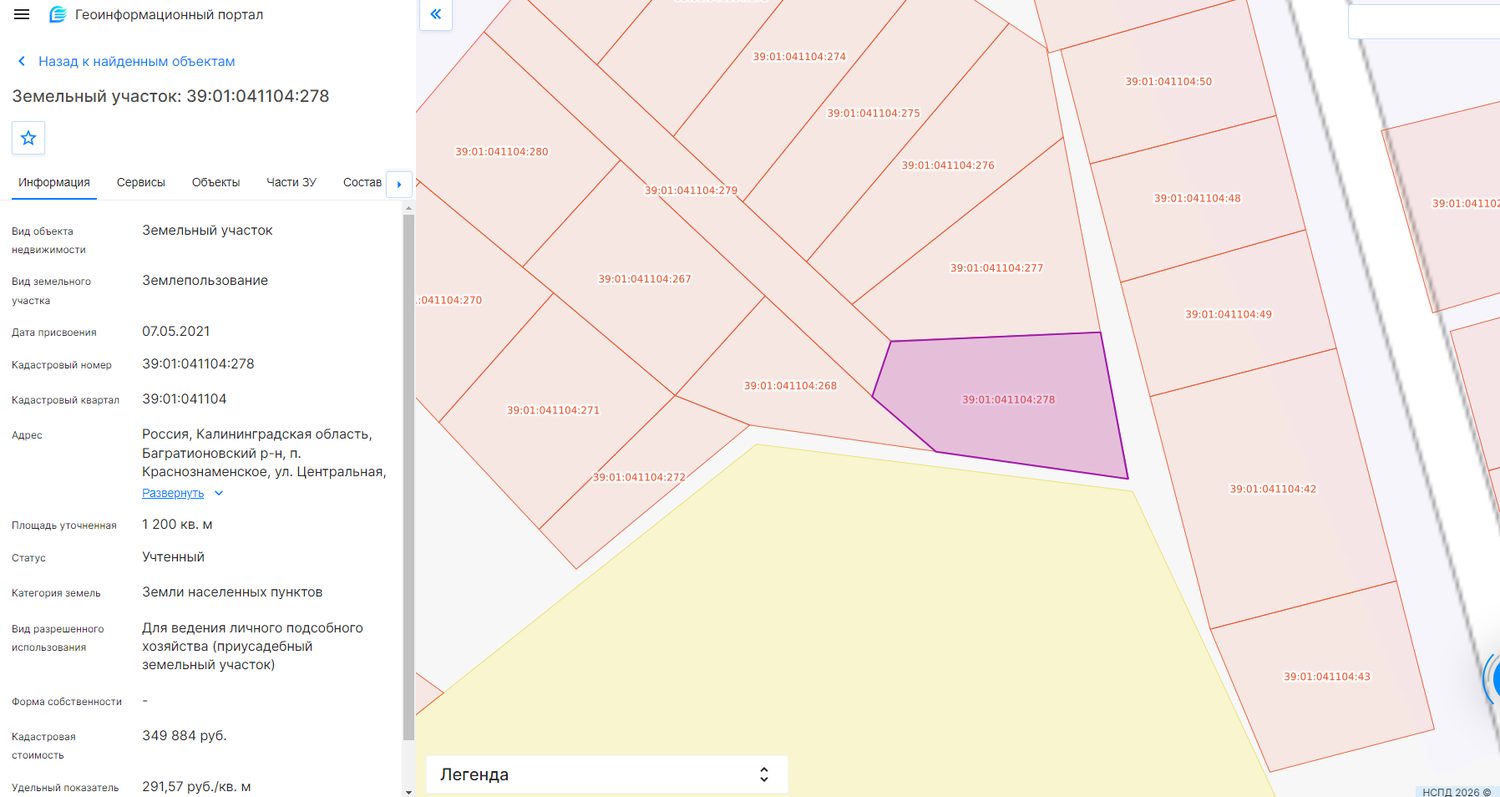
Task: Select parcel 39:01:041104:271 on the map
Action: point(553,411)
